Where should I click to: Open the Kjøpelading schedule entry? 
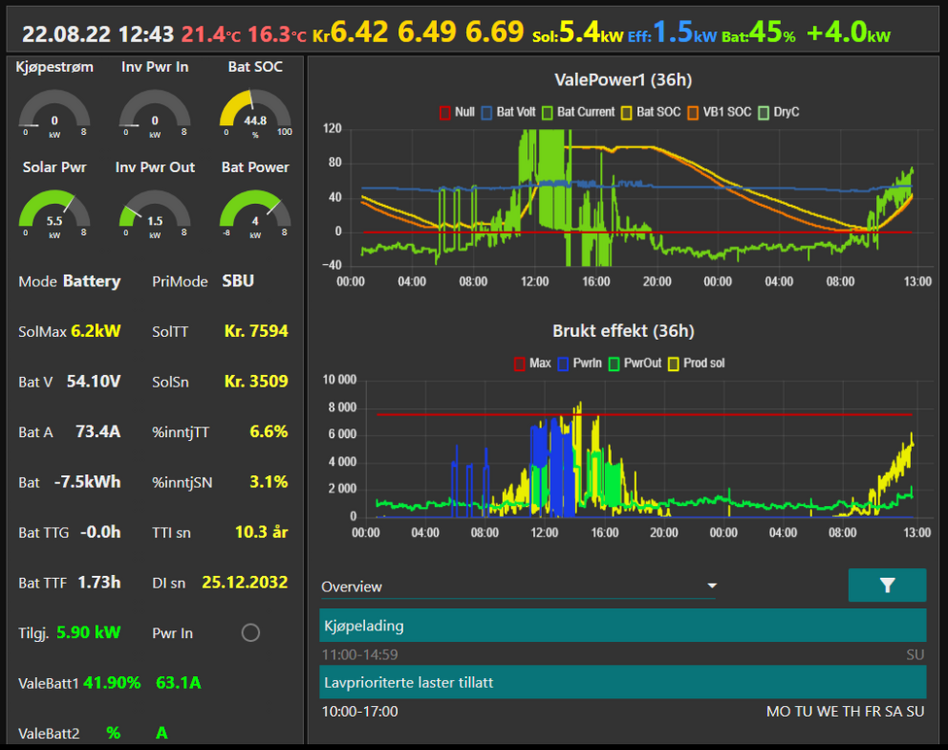[622, 626]
